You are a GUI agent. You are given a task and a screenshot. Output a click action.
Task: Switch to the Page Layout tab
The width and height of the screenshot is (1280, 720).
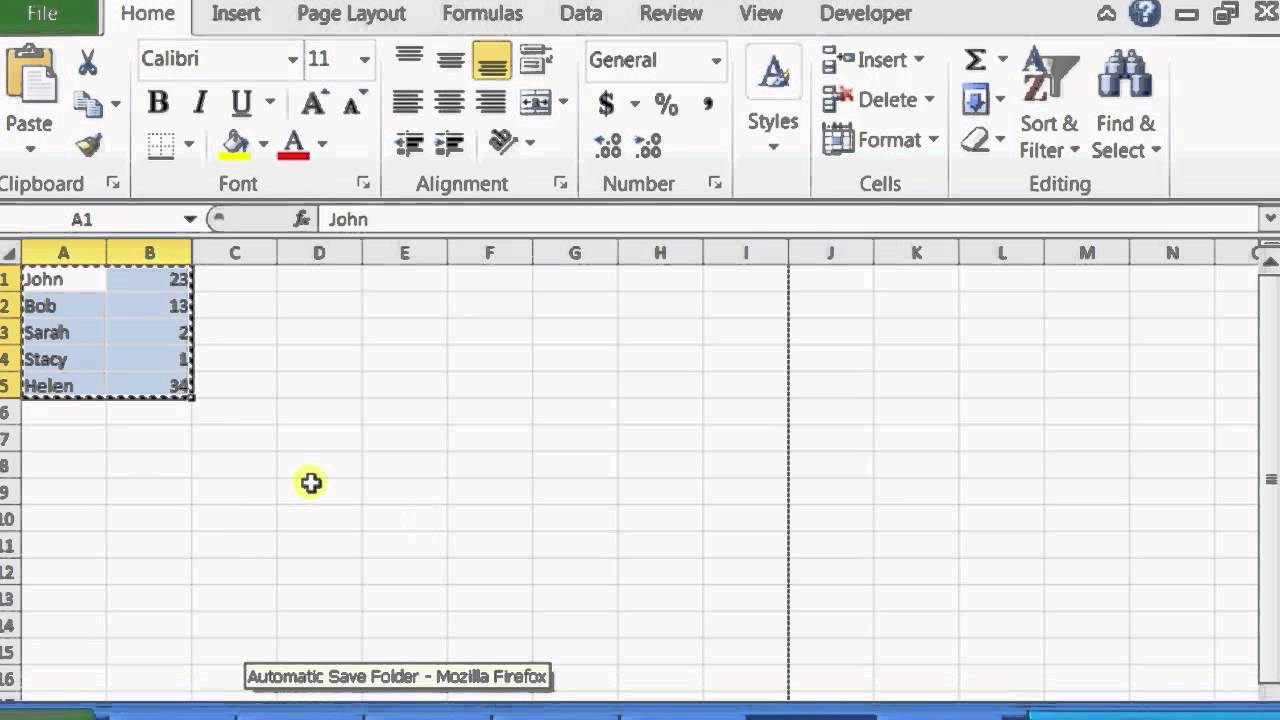(x=351, y=14)
